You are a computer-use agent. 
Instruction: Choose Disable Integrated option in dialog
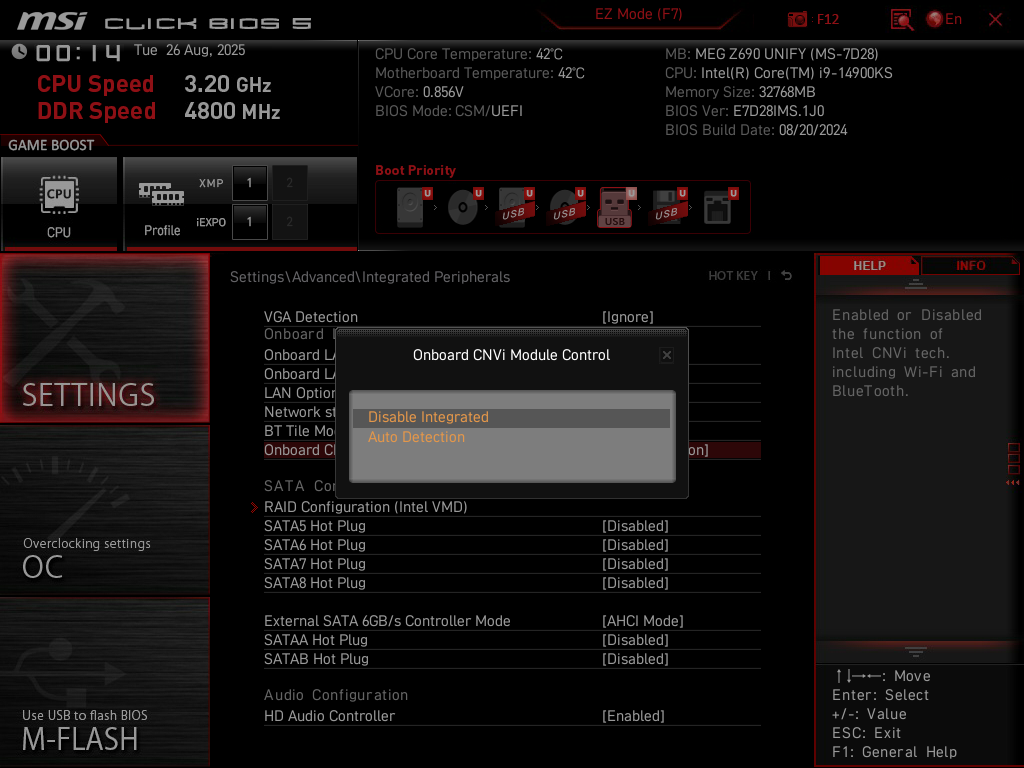[x=511, y=417]
